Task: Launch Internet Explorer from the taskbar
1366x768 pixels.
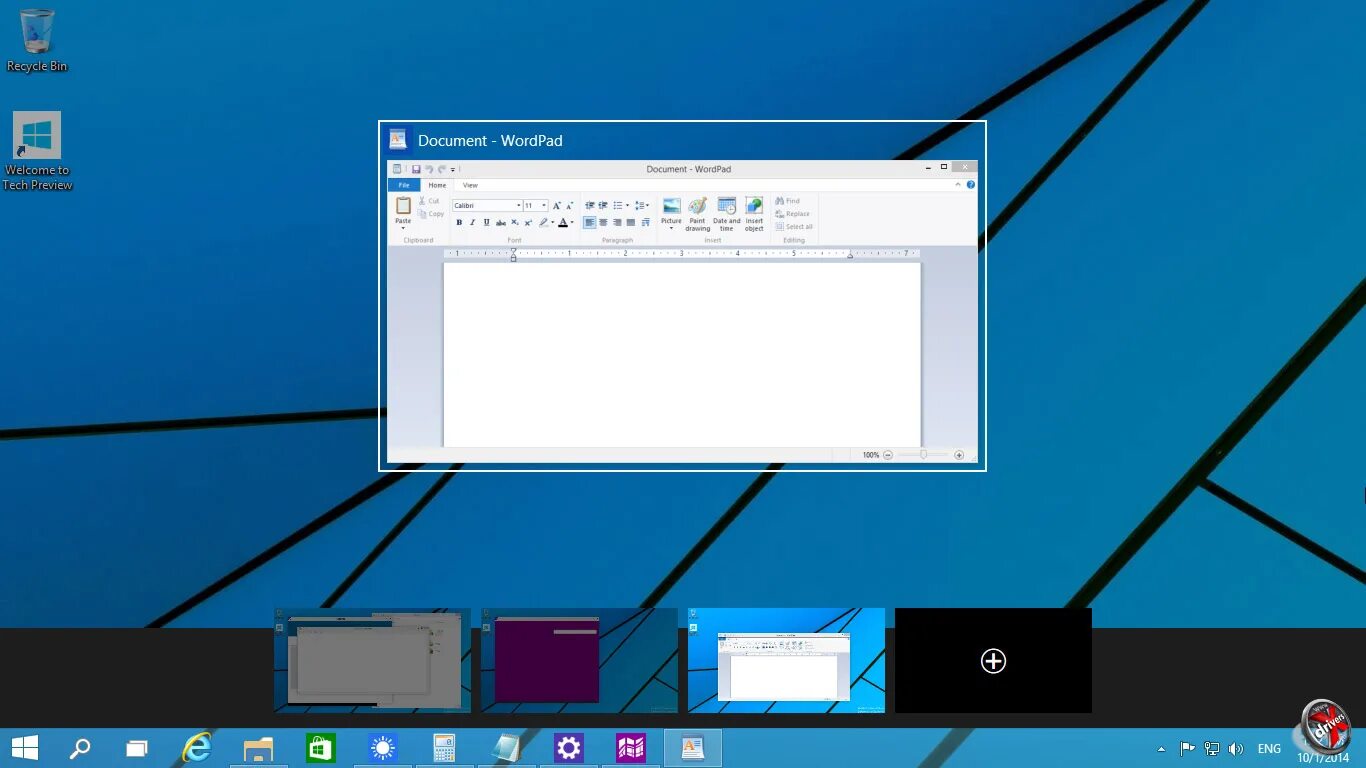Action: [198, 748]
